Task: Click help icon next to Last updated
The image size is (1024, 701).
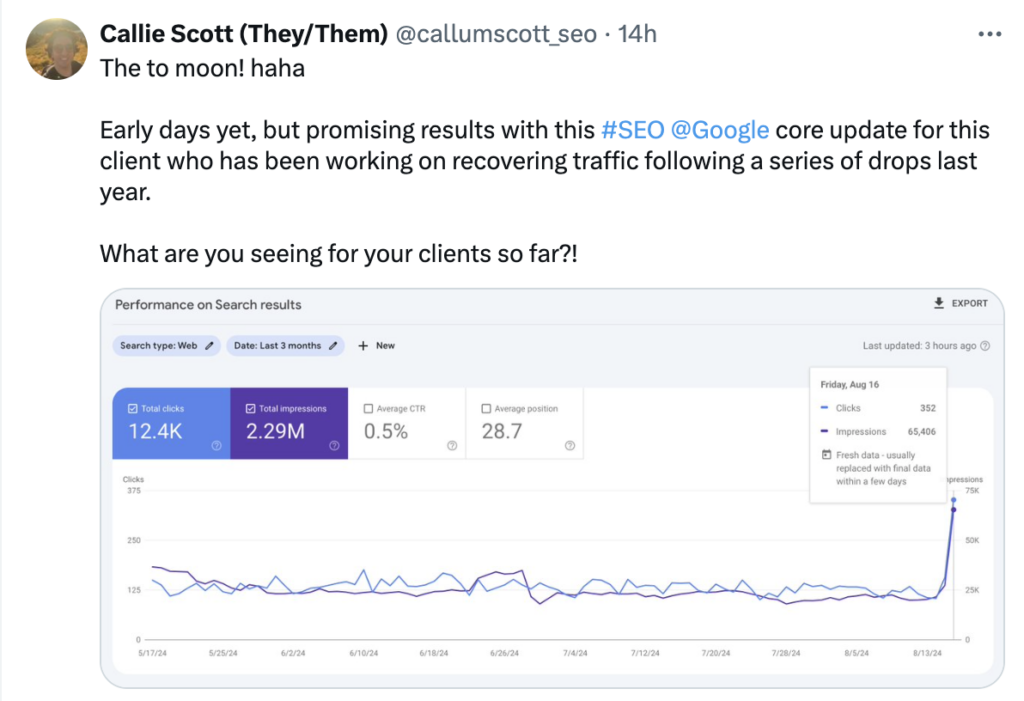Action: click(985, 346)
